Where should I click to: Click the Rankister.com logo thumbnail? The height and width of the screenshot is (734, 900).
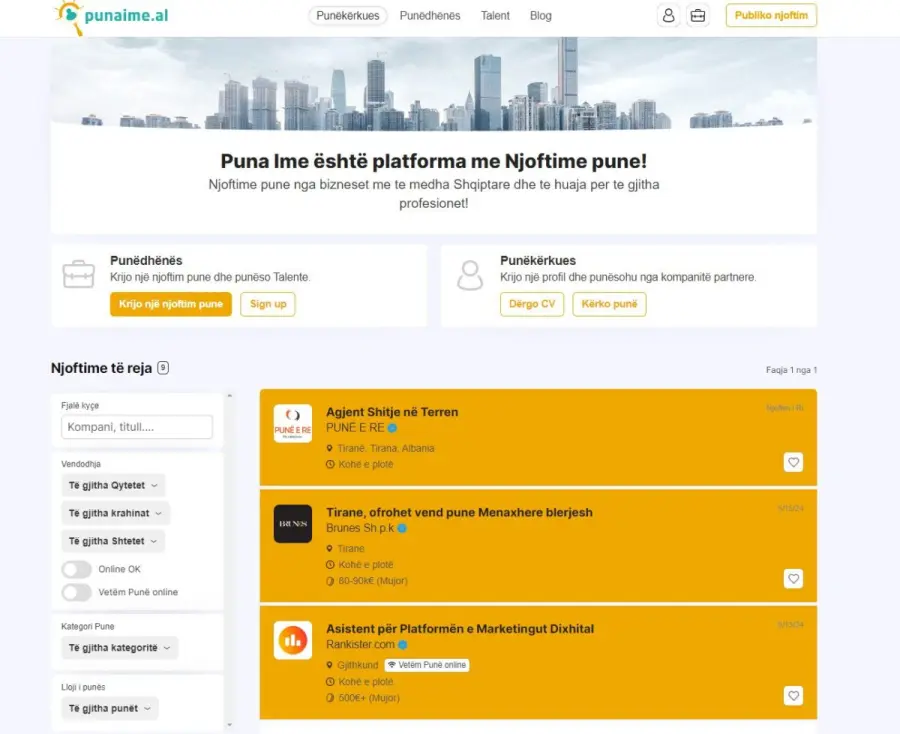tap(292, 640)
